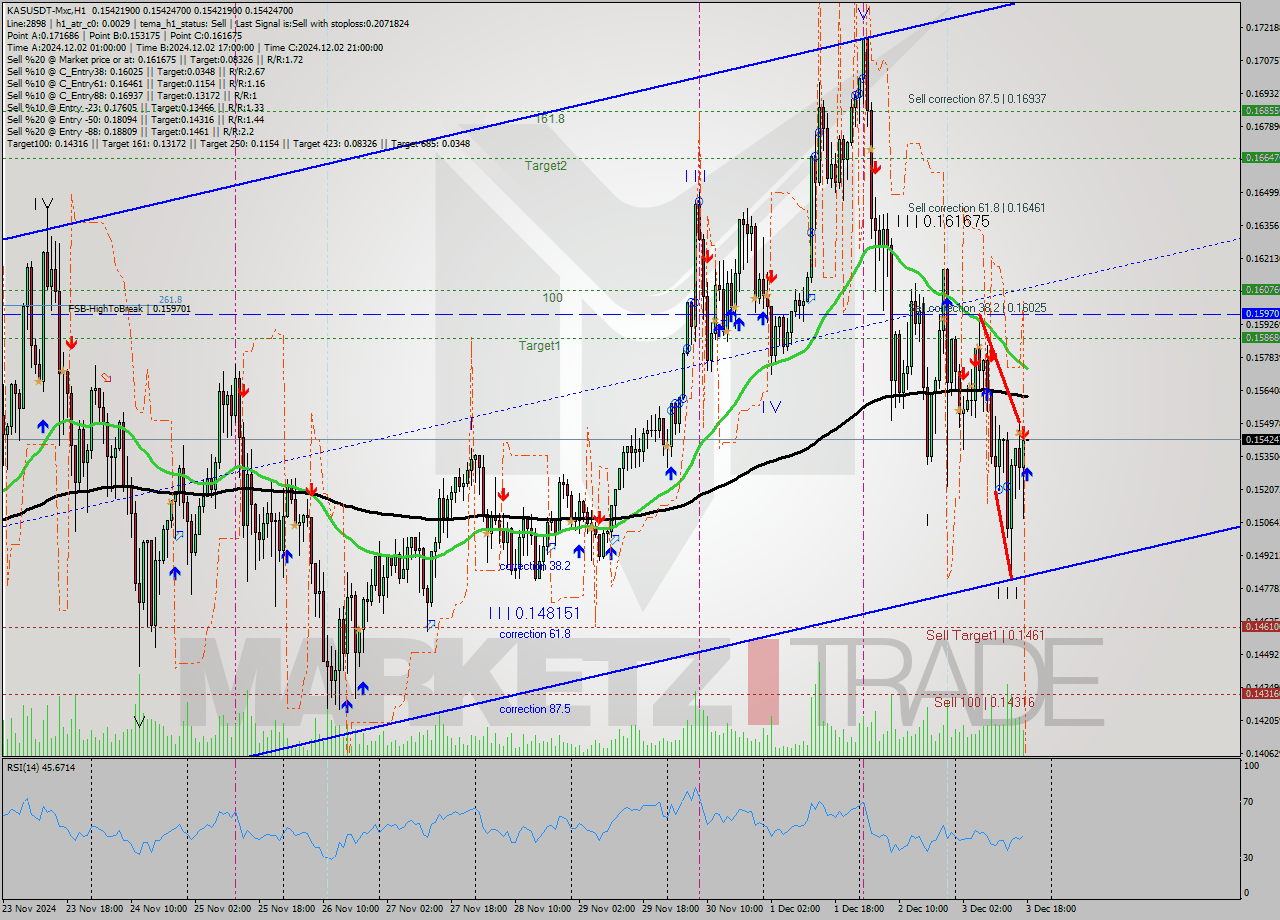
Task: Click the RSI axis 70 level
Action: [1249, 802]
